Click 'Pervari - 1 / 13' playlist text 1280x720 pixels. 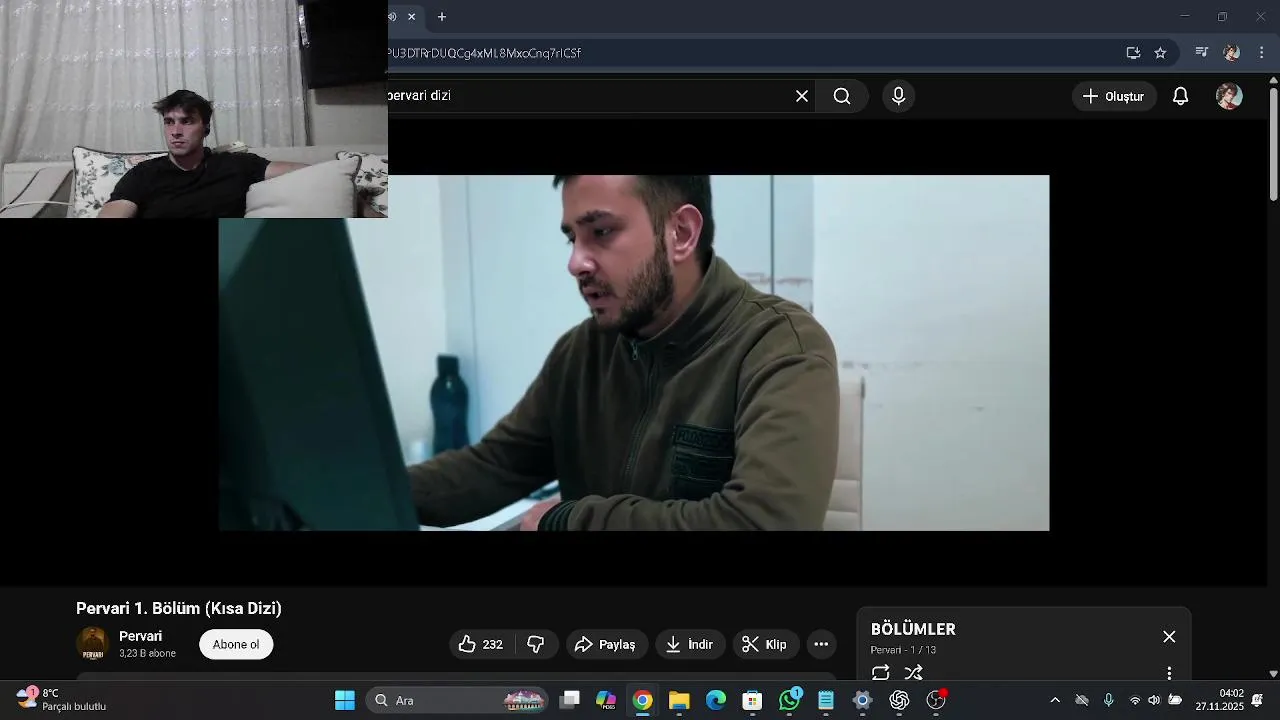[x=903, y=650]
